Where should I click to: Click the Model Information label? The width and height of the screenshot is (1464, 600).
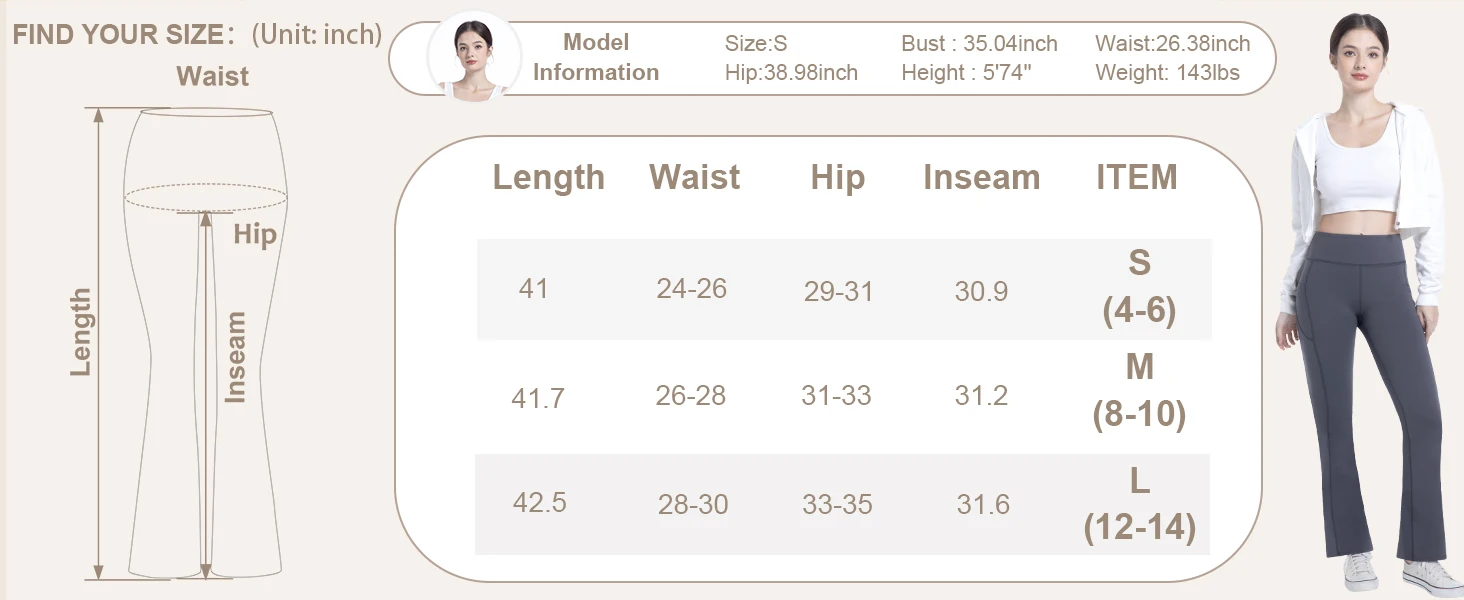[596, 57]
